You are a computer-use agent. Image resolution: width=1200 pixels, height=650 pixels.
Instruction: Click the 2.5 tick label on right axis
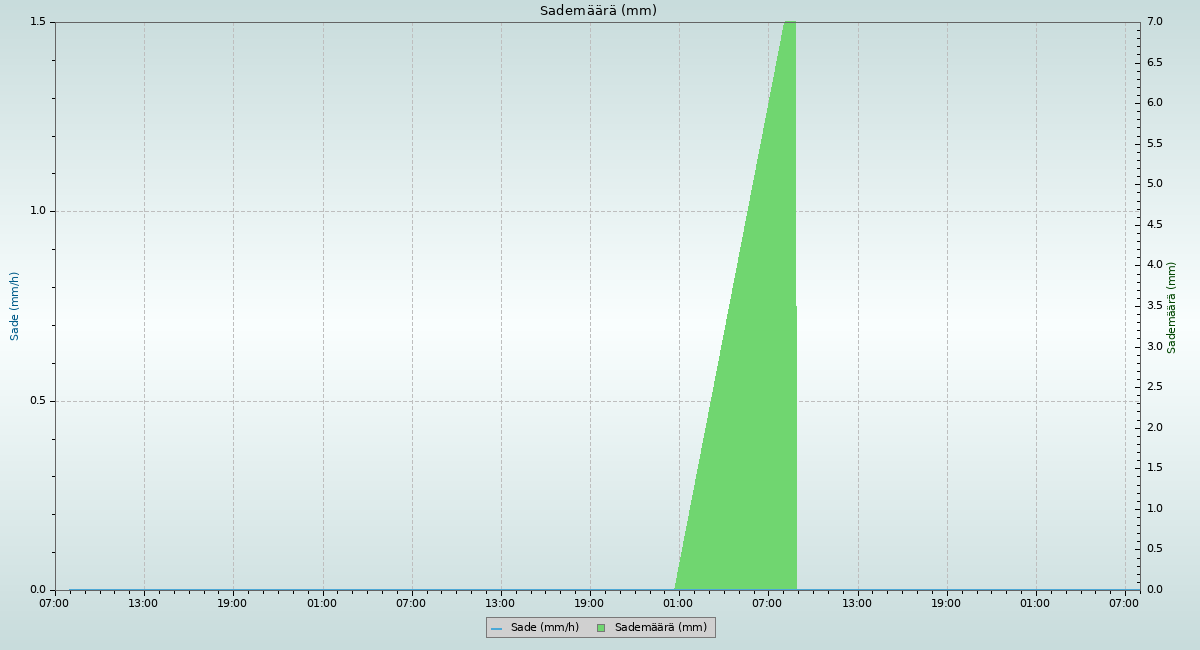tap(1154, 386)
